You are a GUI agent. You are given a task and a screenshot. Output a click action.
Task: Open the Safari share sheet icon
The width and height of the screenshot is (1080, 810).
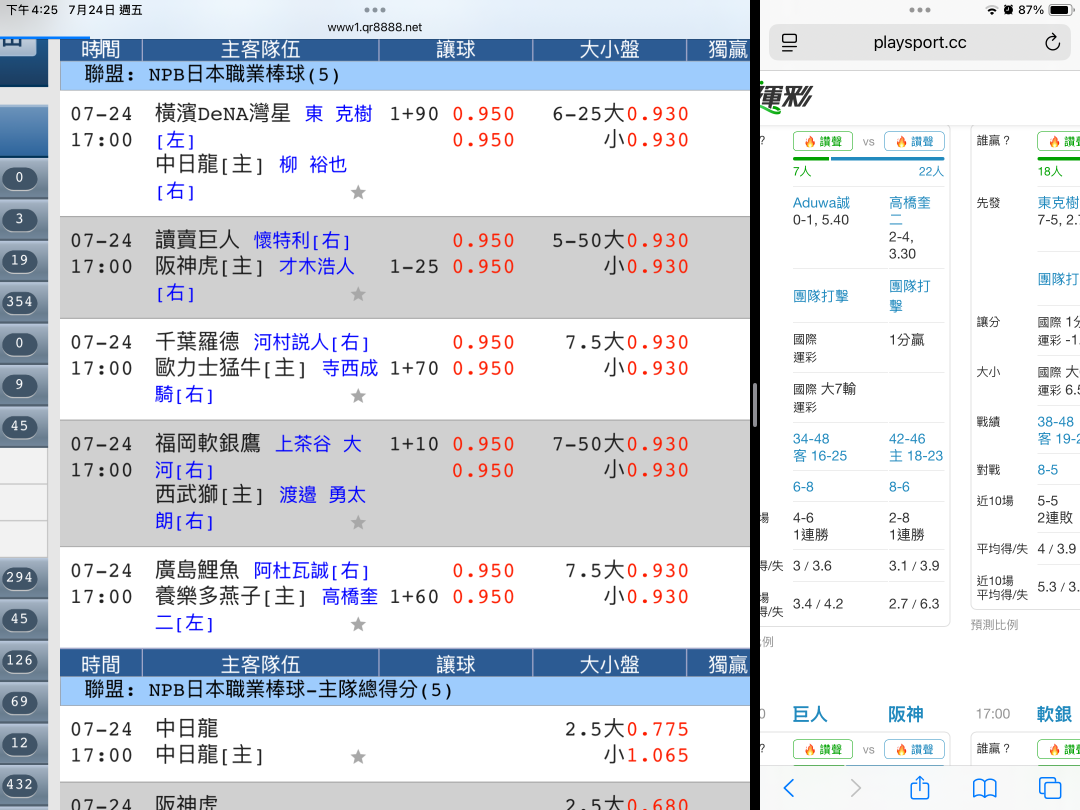point(920,787)
